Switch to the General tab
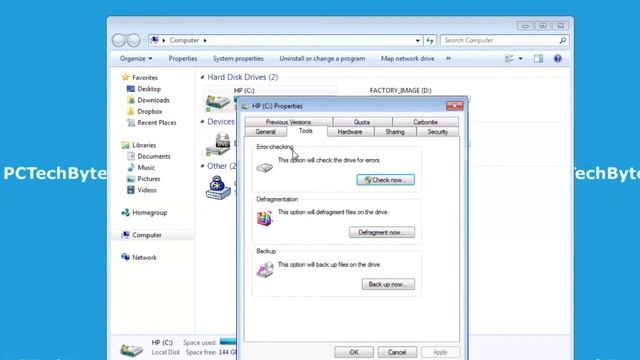Image resolution: width=640 pixels, height=360 pixels. (265, 132)
